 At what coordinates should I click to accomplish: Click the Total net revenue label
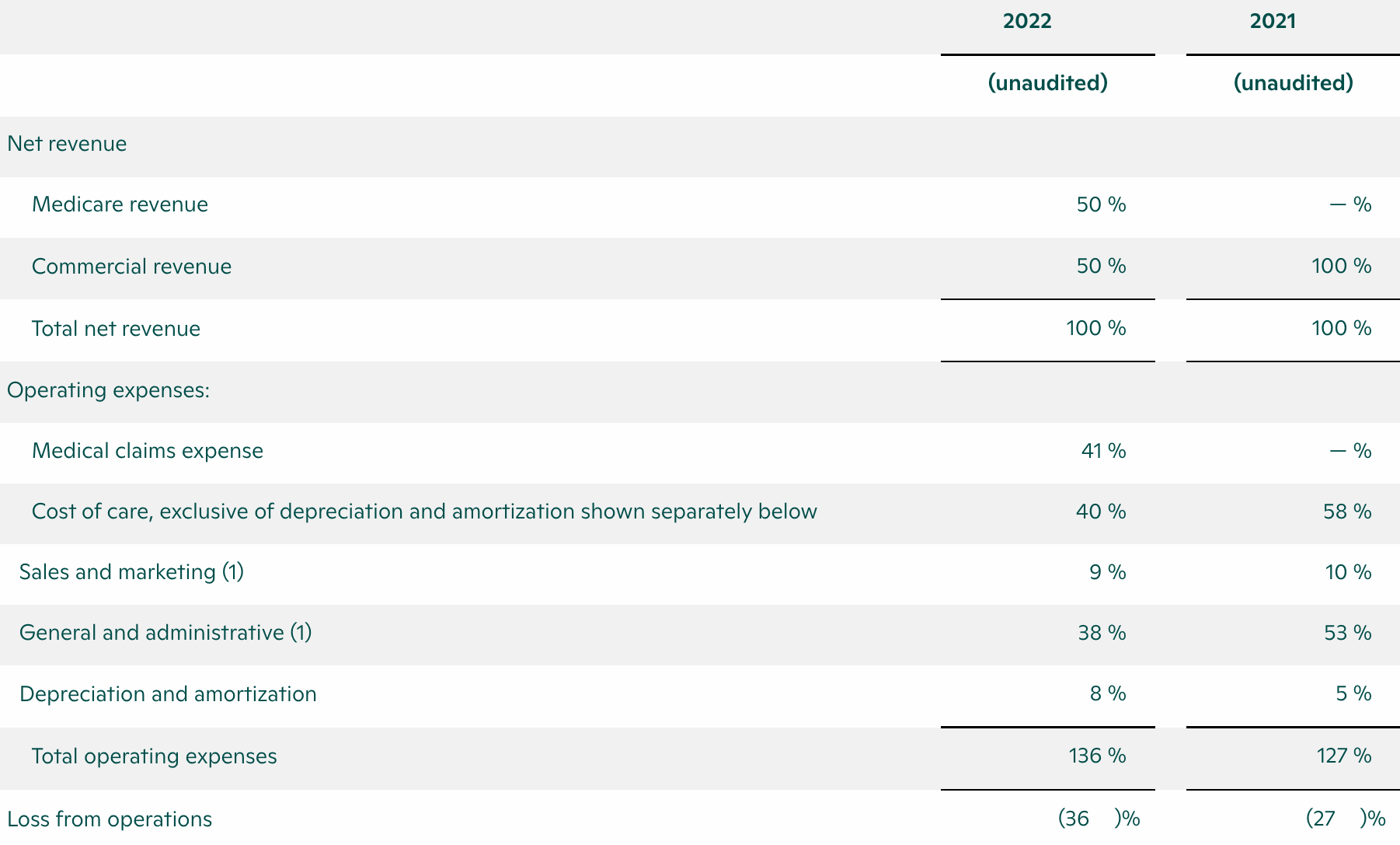click(116, 329)
